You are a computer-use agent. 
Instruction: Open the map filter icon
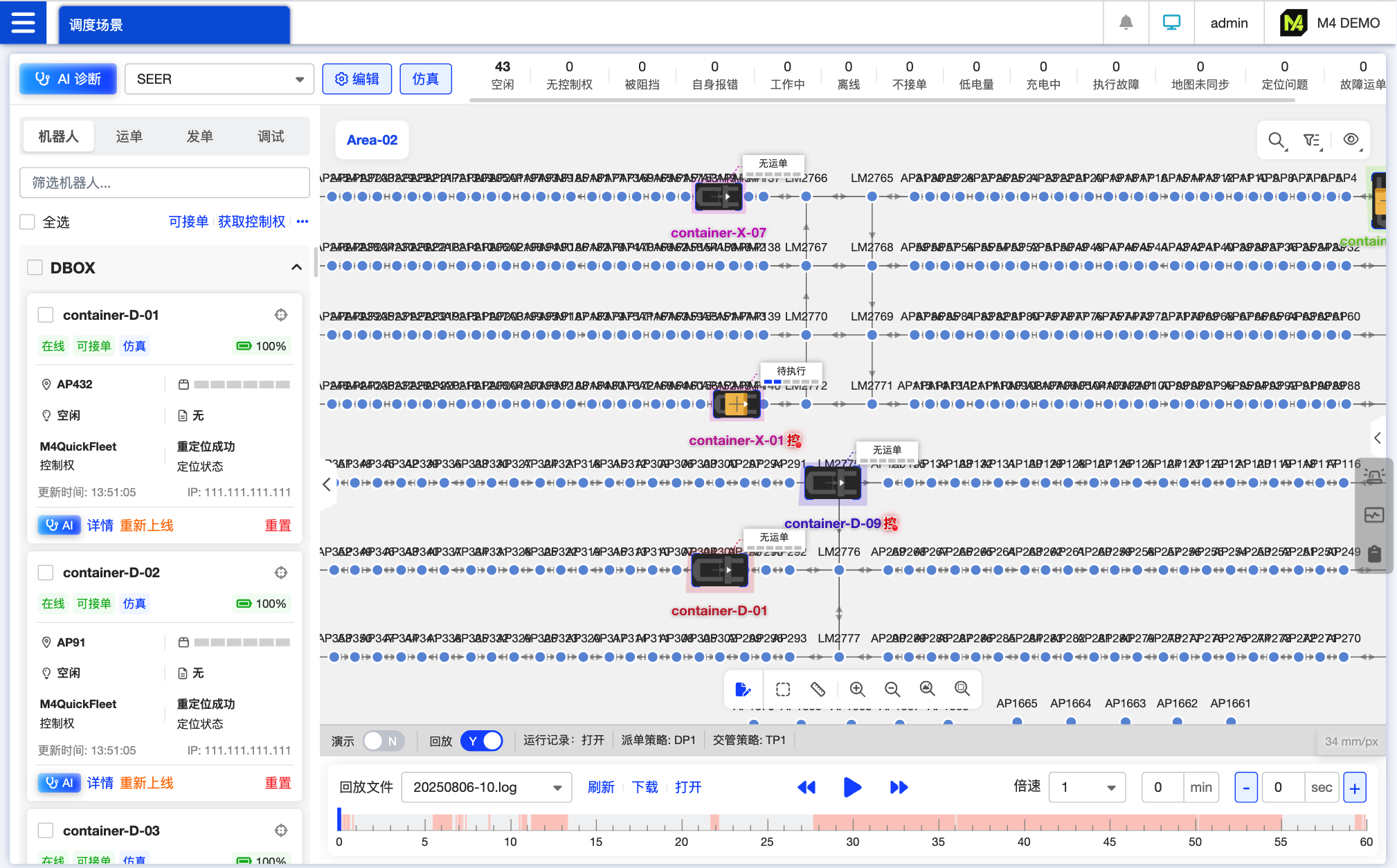point(1311,140)
